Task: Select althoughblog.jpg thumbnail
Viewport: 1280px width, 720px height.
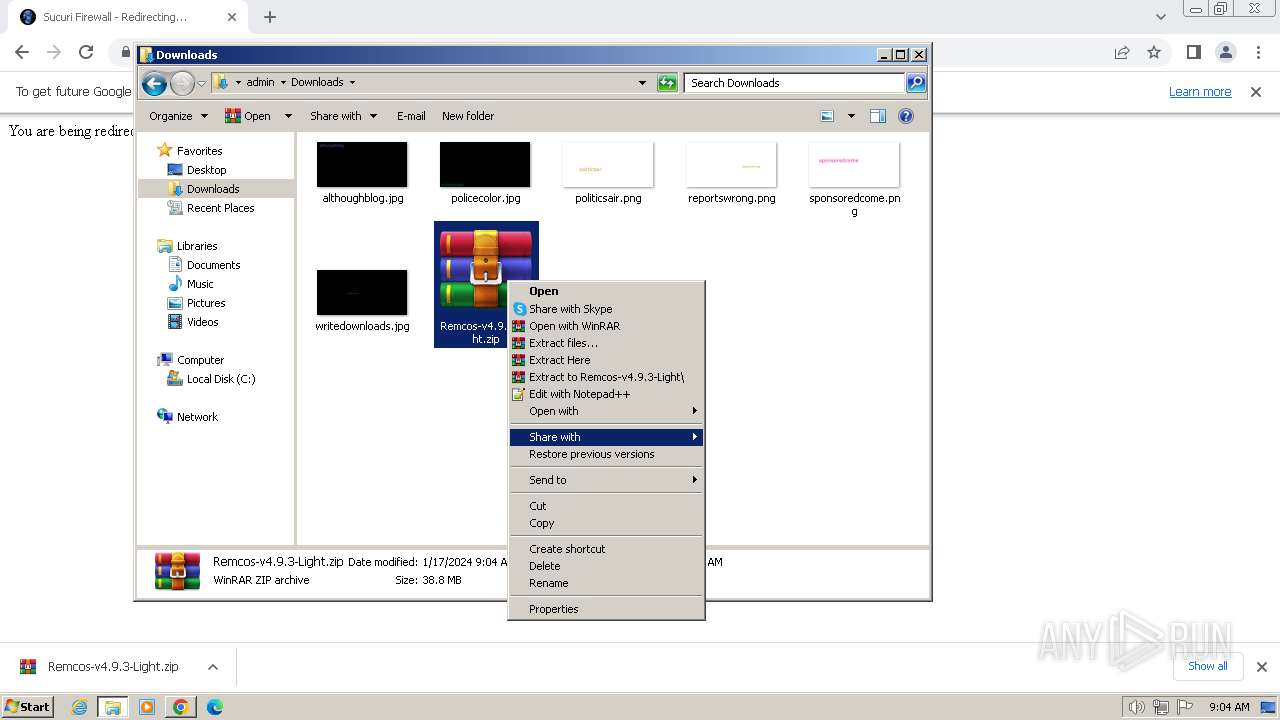Action: (x=362, y=165)
